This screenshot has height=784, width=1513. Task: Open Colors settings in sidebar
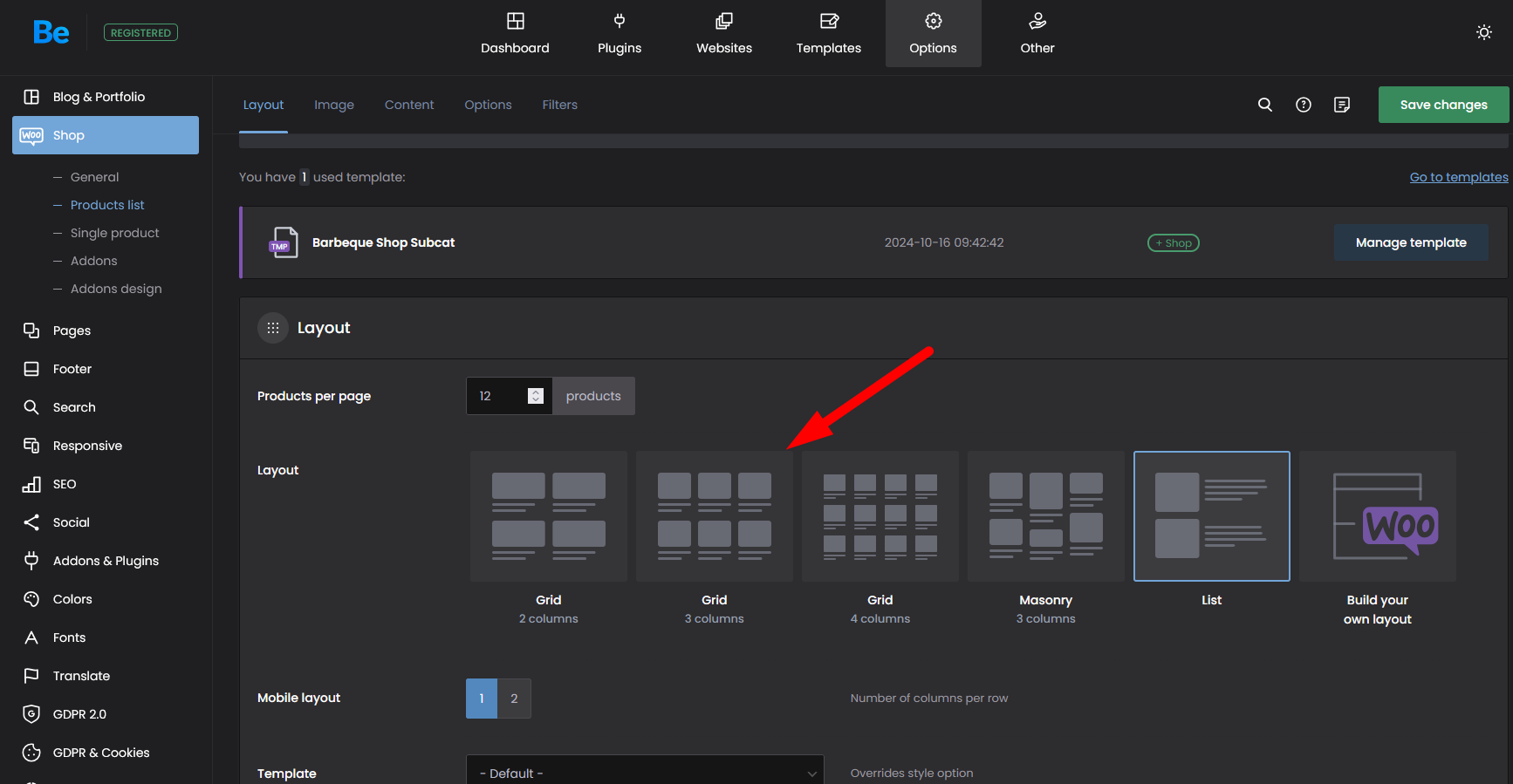tap(106, 599)
